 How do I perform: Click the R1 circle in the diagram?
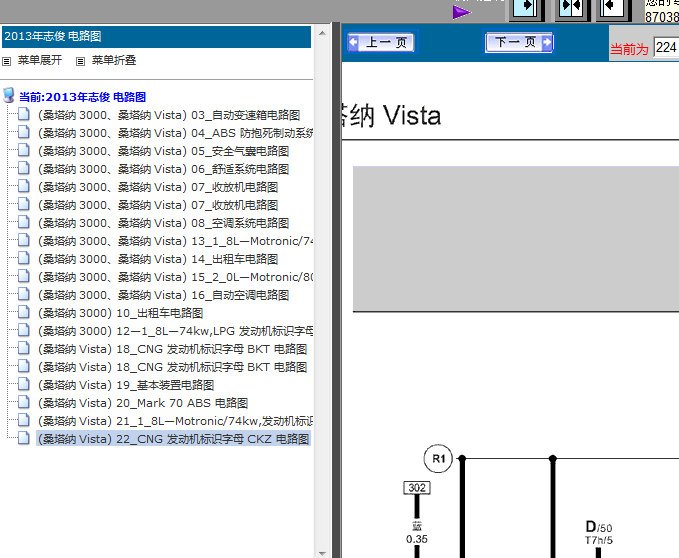(x=438, y=458)
